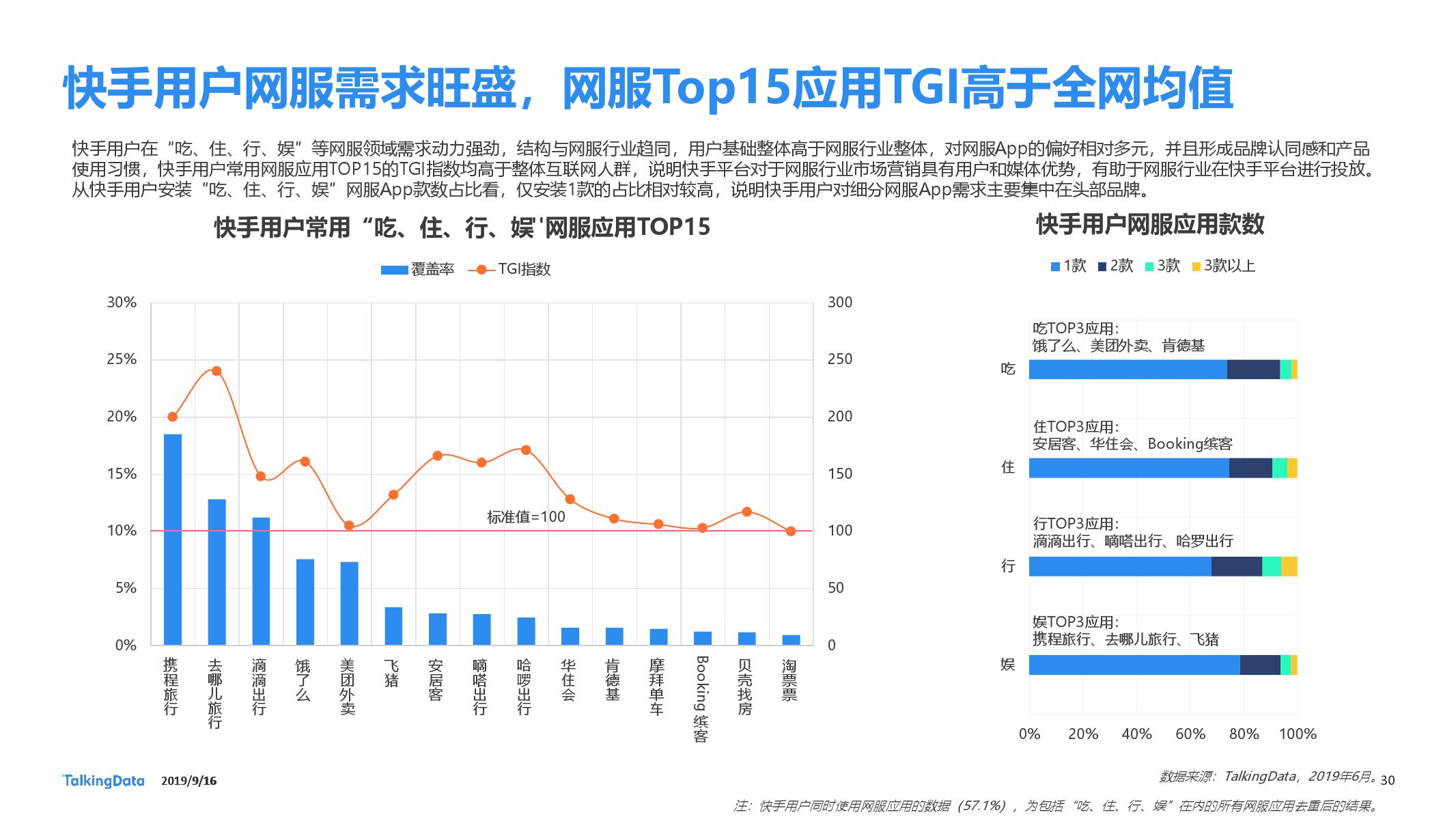This screenshot has width=1456, height=819.
Task: Click the footnote starting with 注
Action: click(x=1058, y=806)
